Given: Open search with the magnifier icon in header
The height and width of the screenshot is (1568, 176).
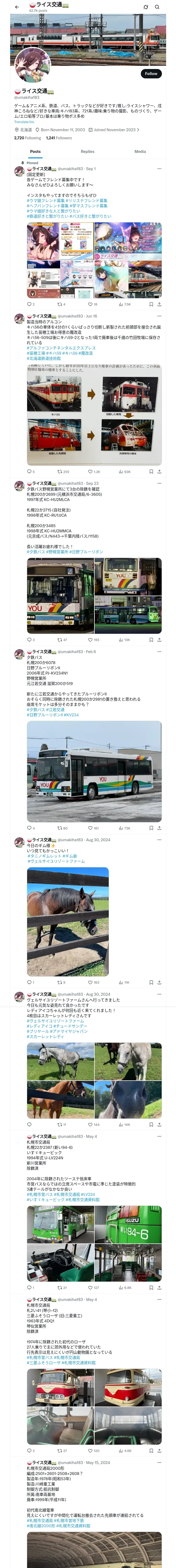Looking at the screenshot, I should click(157, 7).
